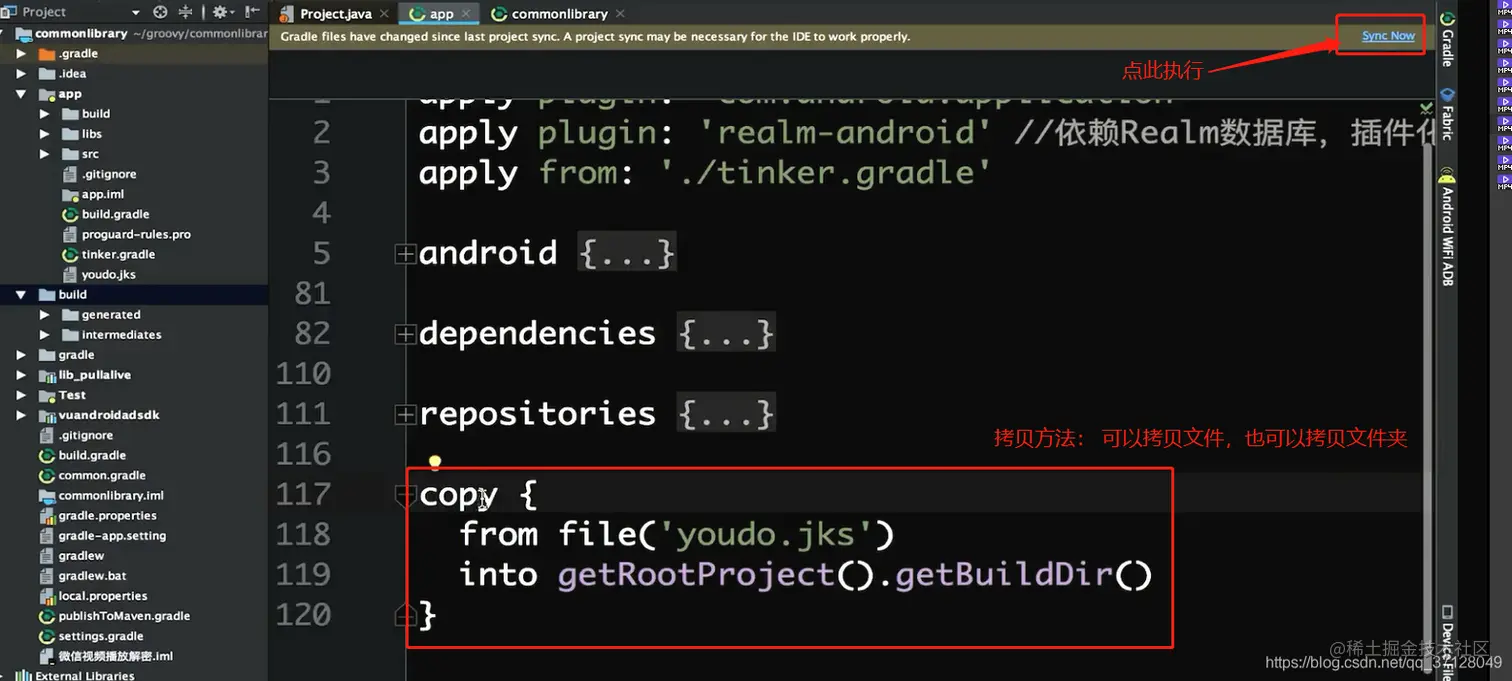Expand the repositories block fold marker

pyautogui.click(x=405, y=414)
